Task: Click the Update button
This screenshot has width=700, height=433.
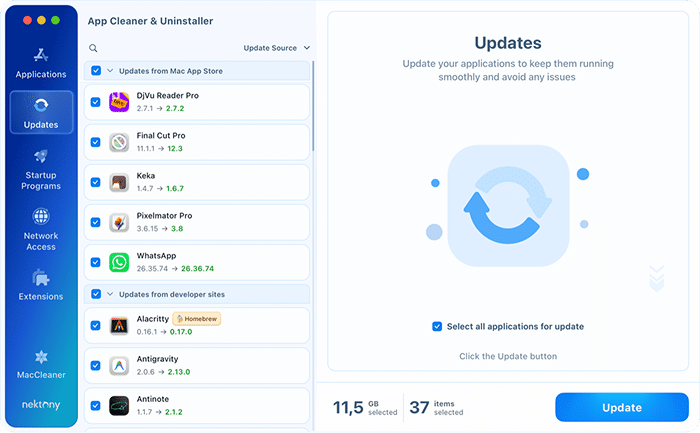Action: [621, 407]
